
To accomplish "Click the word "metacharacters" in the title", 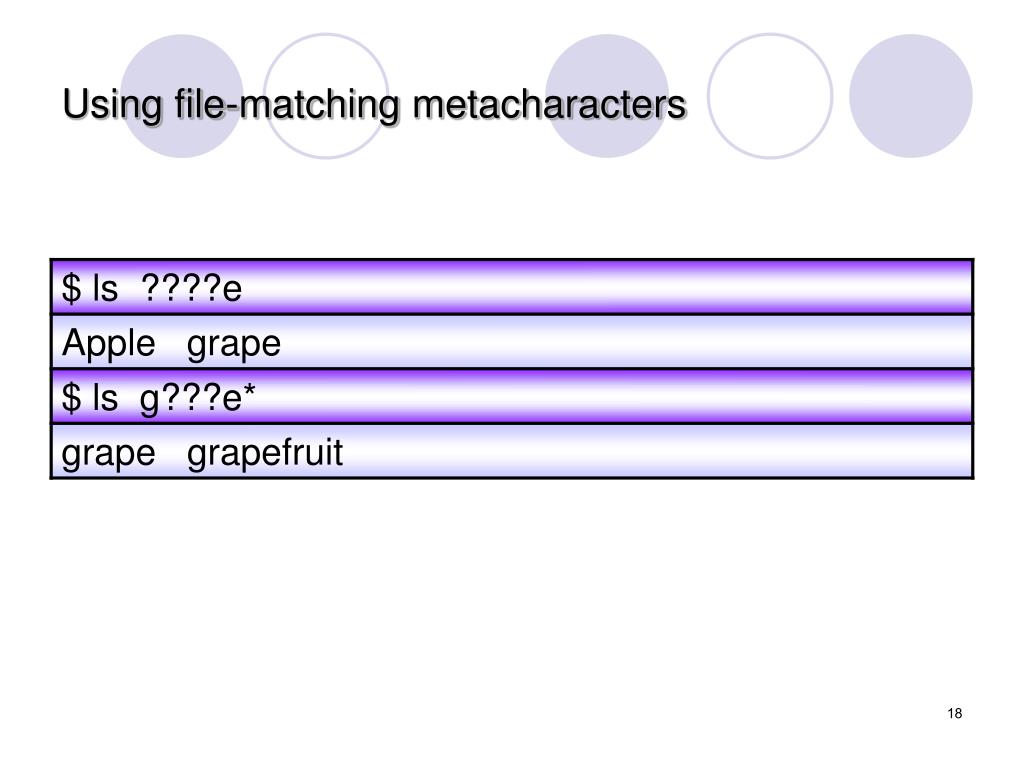I will pyautogui.click(x=549, y=104).
